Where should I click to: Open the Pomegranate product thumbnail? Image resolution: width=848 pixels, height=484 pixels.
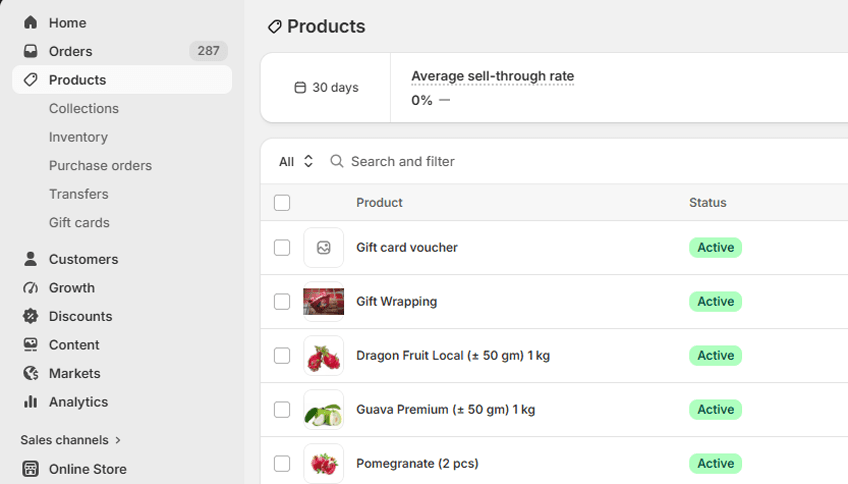pyautogui.click(x=323, y=464)
